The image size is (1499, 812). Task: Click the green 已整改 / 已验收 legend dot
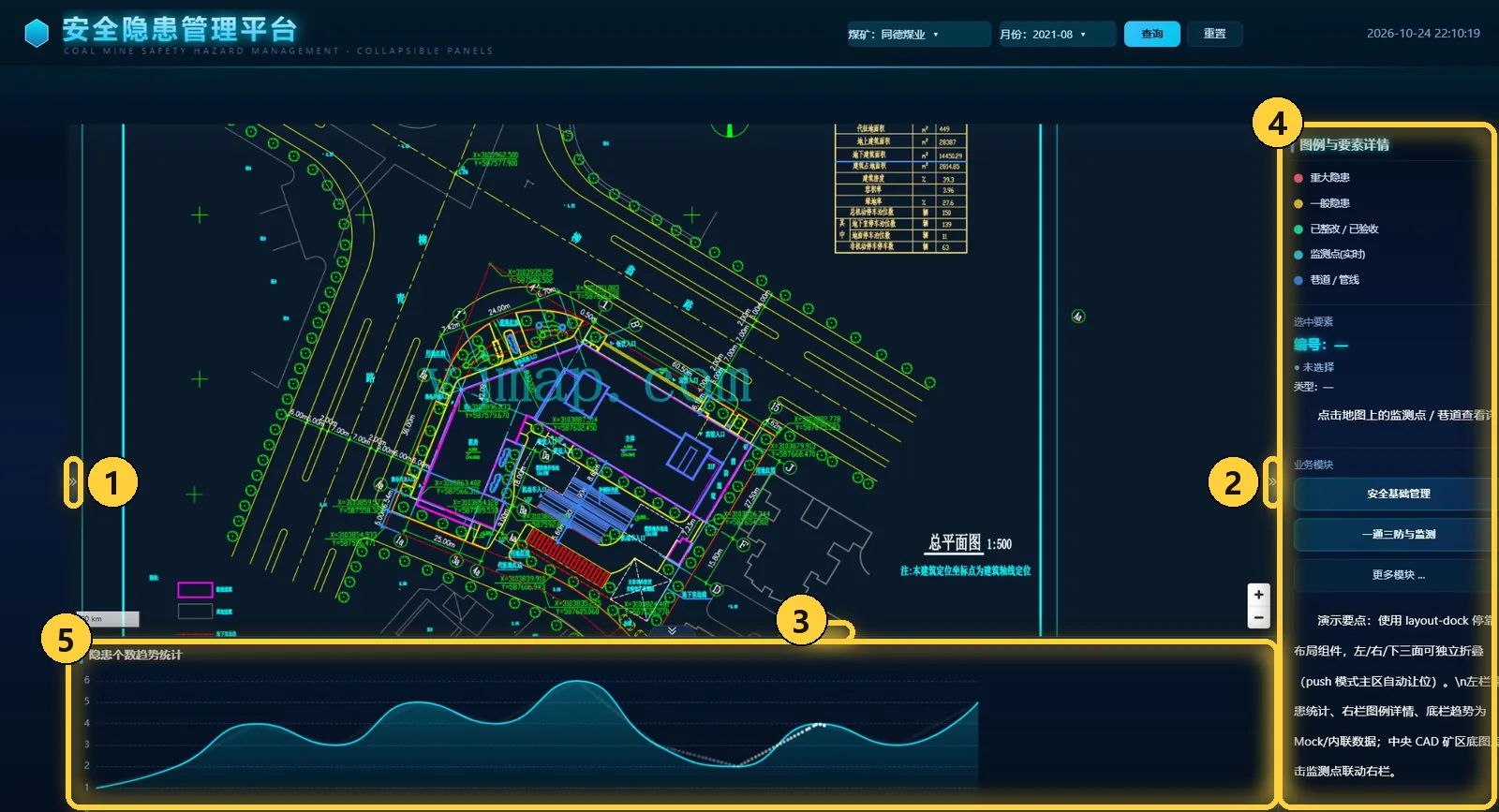[1299, 229]
